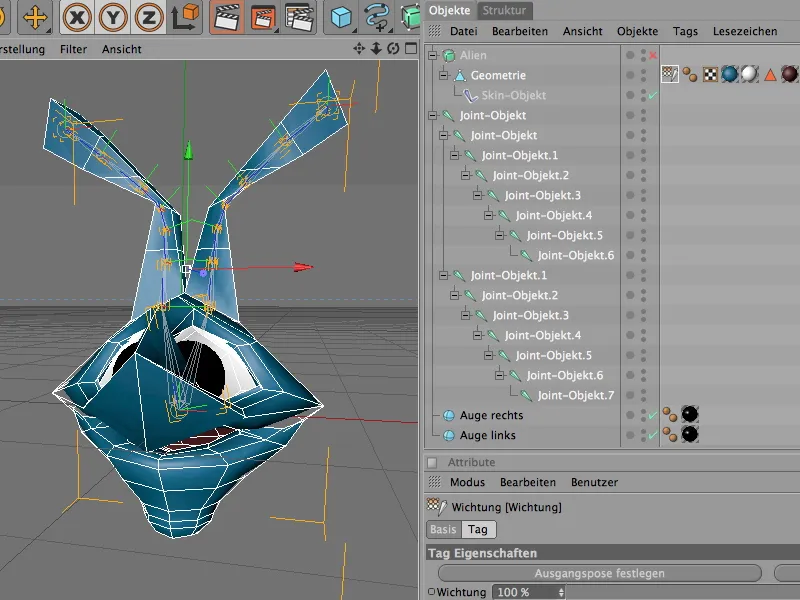
Task: Toggle the green checkmark of Auge rechts
Action: pos(653,415)
